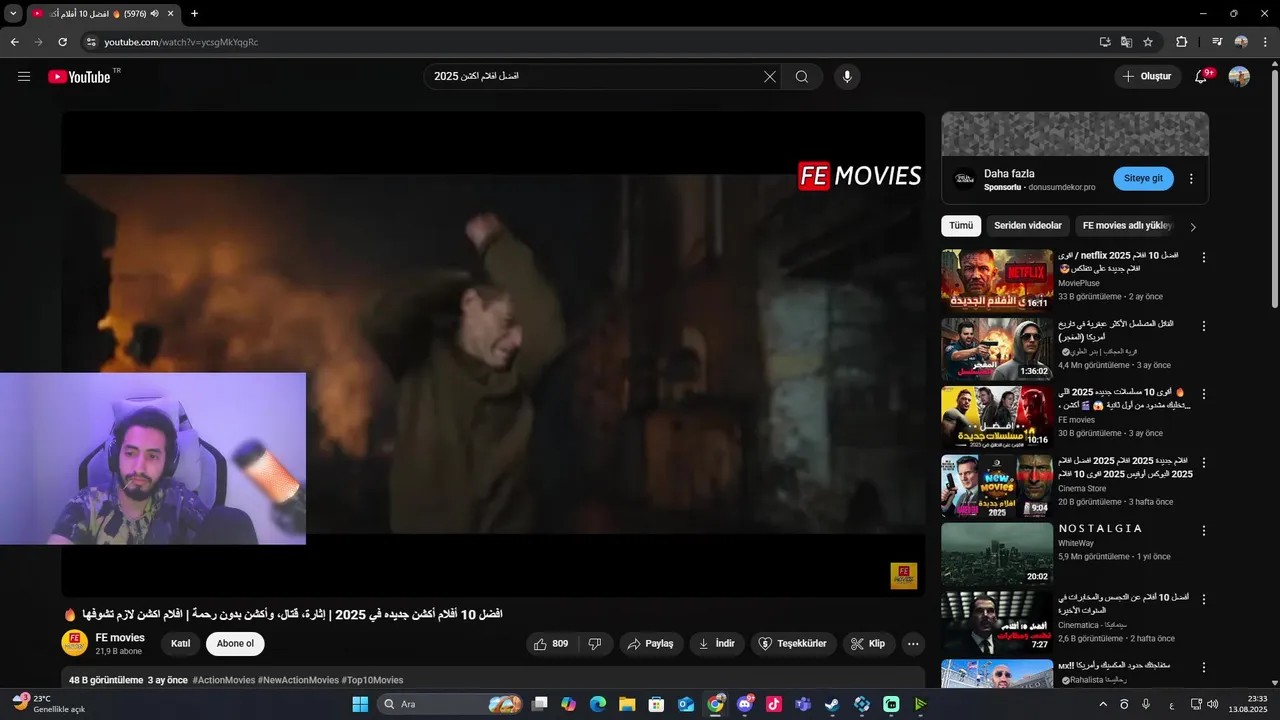Click the Siteye git ad button
This screenshot has width=1280, height=720.
click(x=1143, y=179)
